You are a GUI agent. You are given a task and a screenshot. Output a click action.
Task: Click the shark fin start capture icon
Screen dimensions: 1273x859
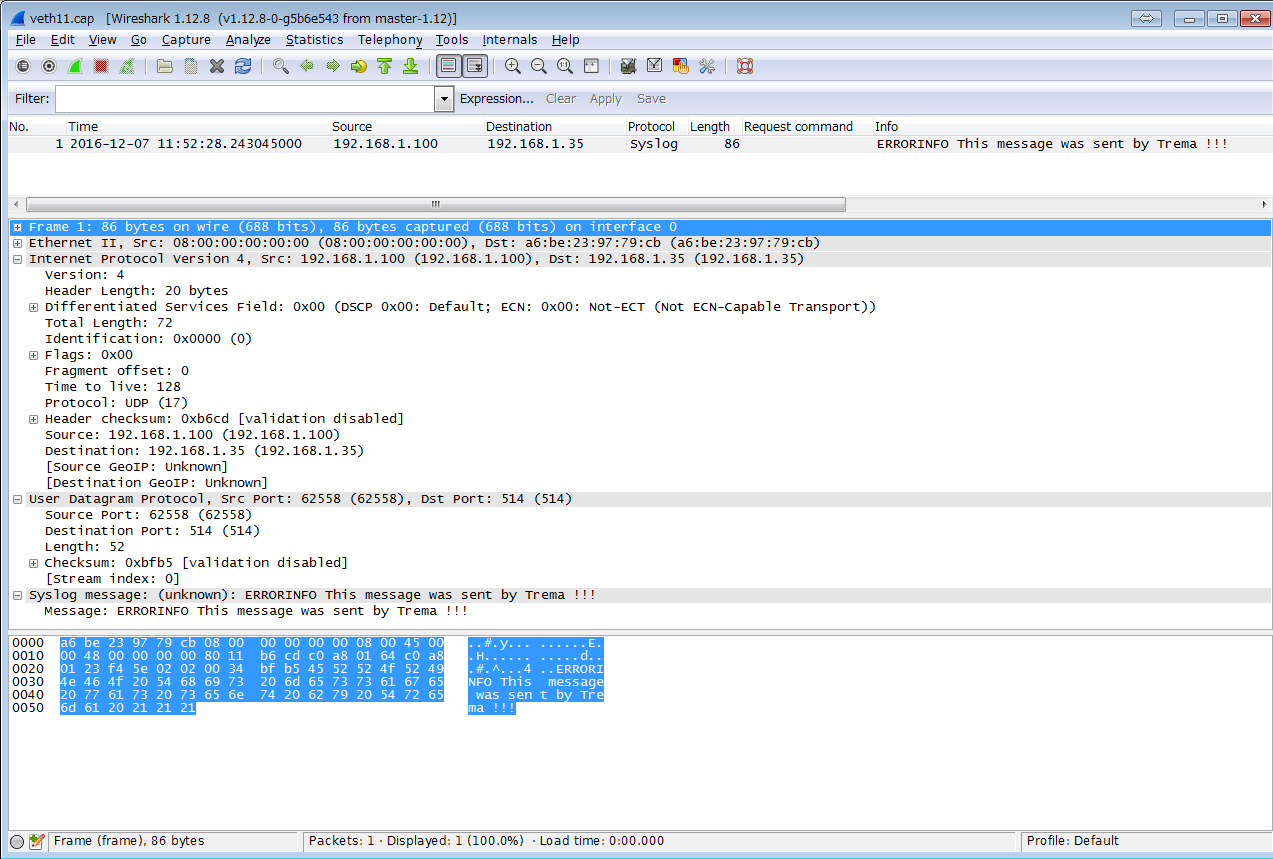point(75,67)
